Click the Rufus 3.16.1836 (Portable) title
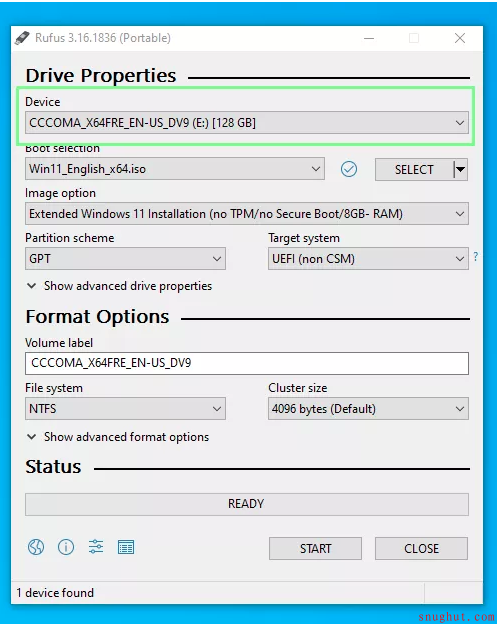The width and height of the screenshot is (497, 624). [103, 38]
